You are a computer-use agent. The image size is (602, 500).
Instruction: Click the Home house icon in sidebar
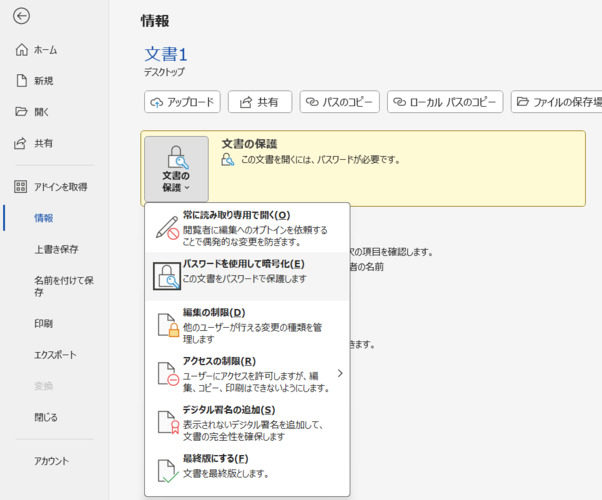tap(22, 50)
